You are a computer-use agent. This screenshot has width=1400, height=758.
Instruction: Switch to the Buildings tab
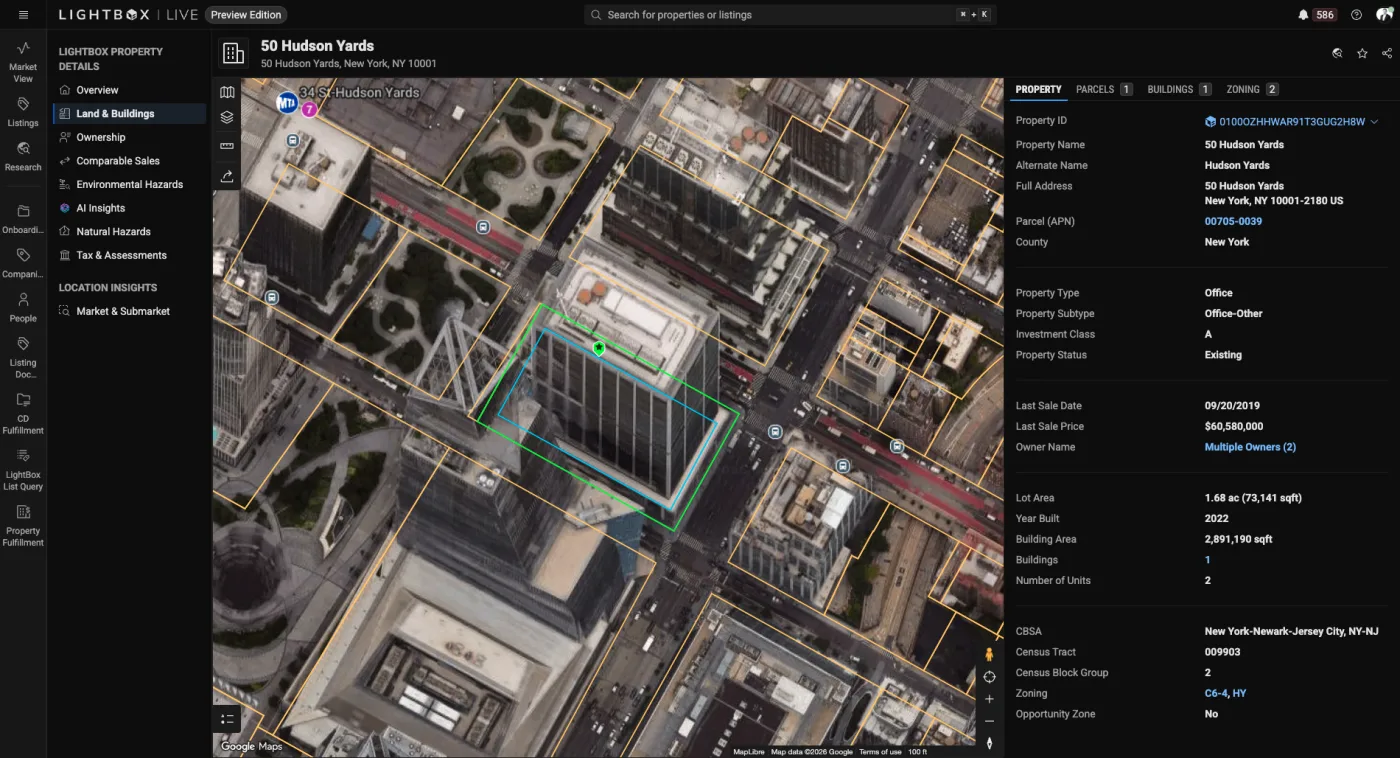tap(1179, 89)
